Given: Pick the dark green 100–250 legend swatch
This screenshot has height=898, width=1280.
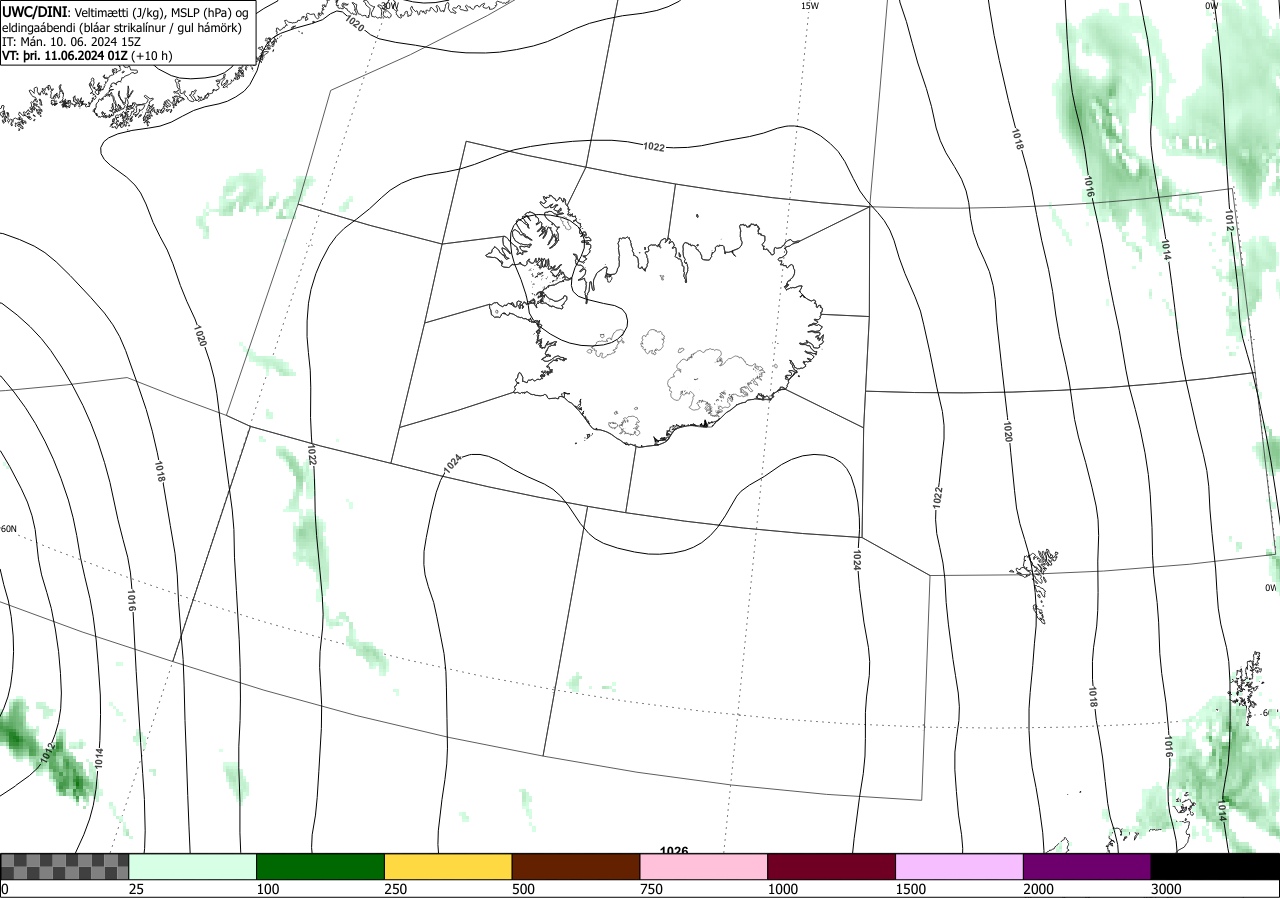Looking at the screenshot, I should tap(321, 866).
